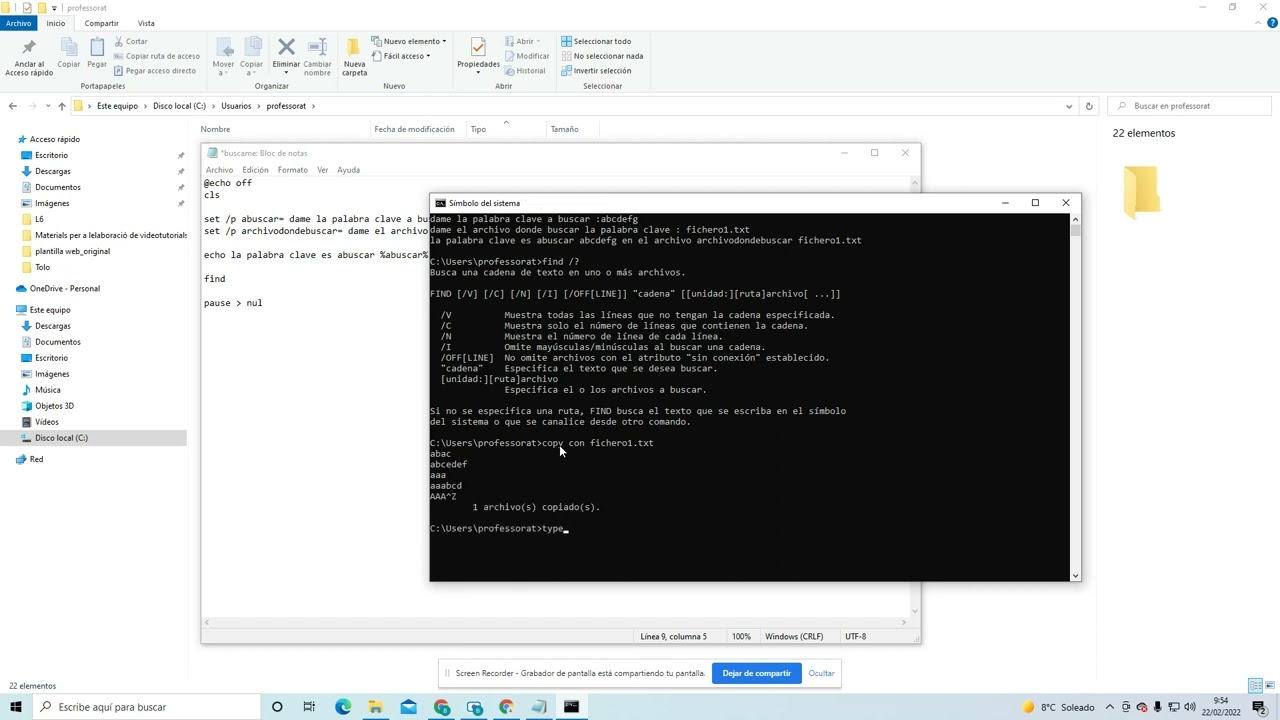Show hidden system tray icons
Screen dimensions: 1280x720
1109,707
